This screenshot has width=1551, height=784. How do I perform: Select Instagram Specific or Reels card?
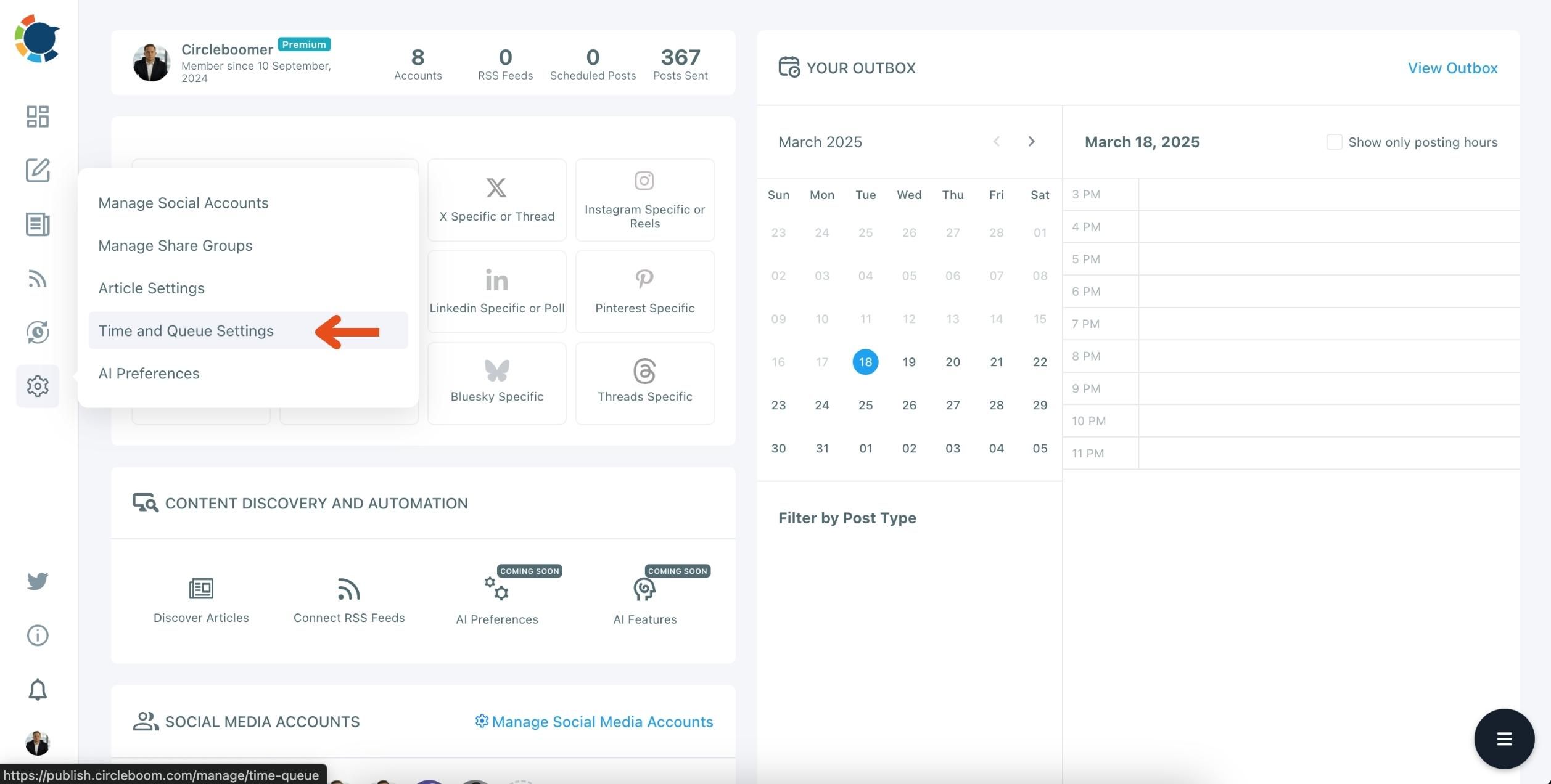click(645, 200)
